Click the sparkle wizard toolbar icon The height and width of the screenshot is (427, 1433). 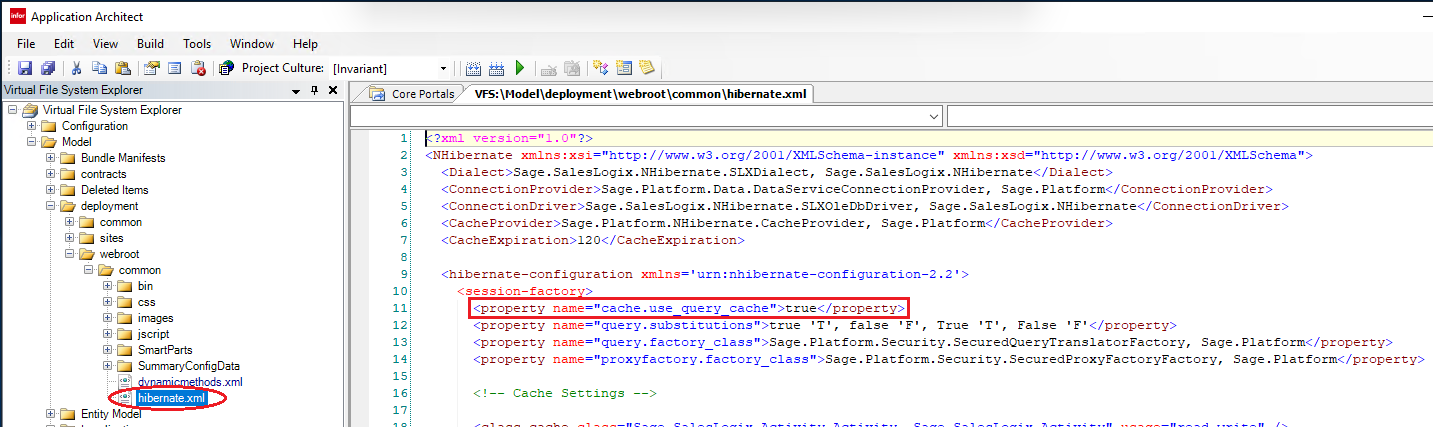601,68
